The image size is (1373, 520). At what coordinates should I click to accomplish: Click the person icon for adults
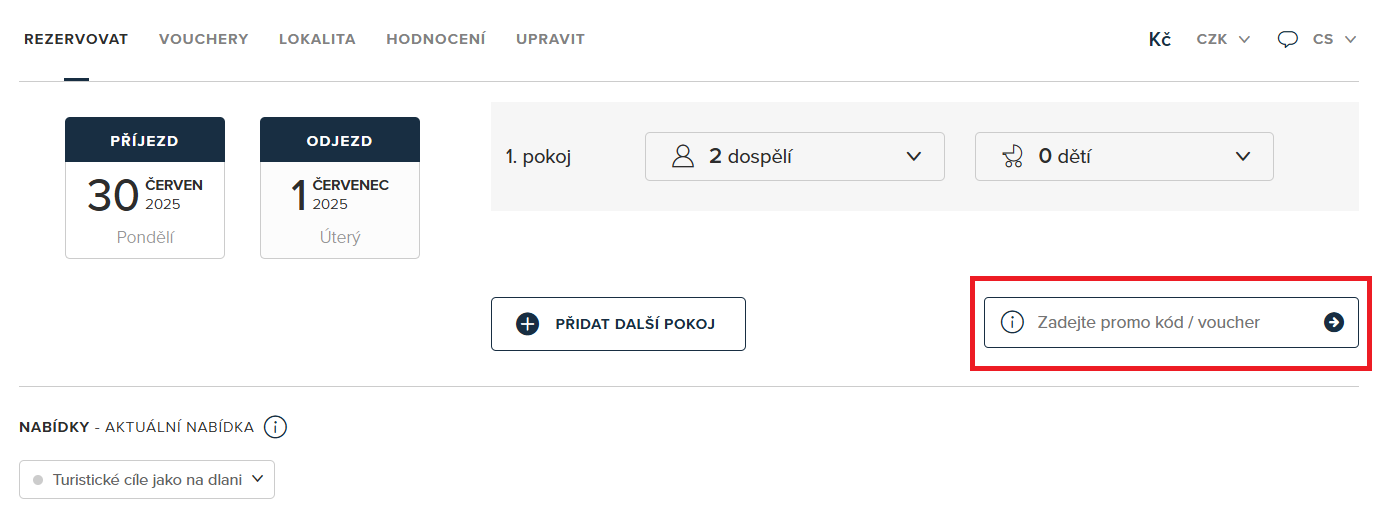tap(683, 156)
